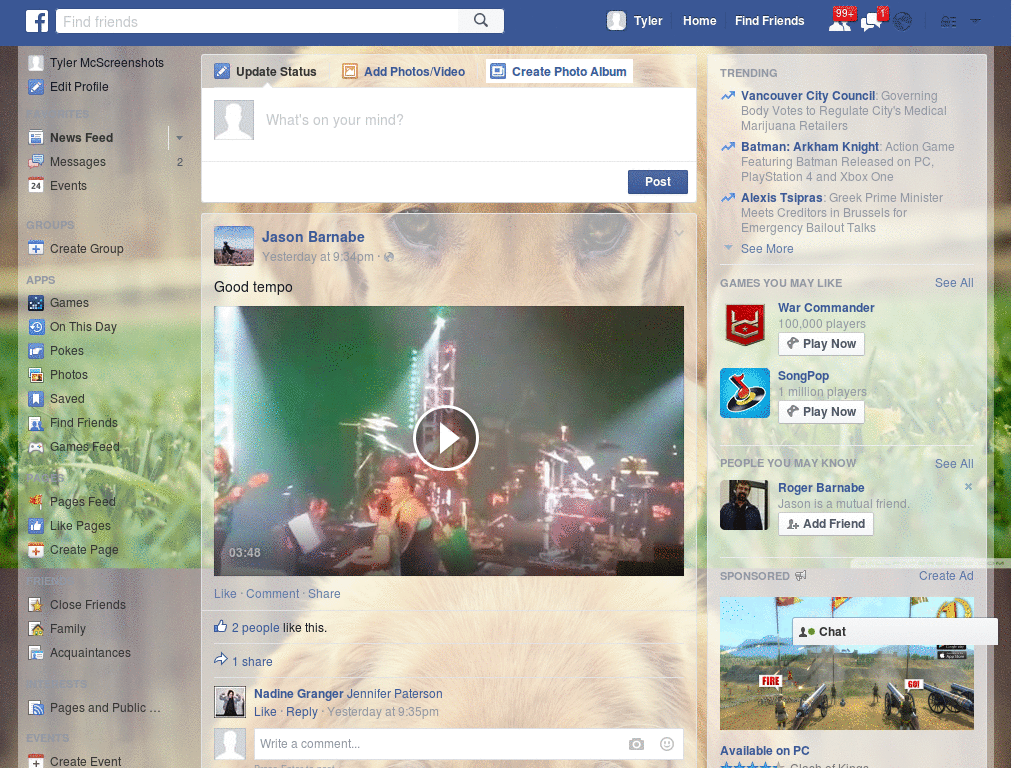Select the Add Photos/Video tab

click(404, 72)
